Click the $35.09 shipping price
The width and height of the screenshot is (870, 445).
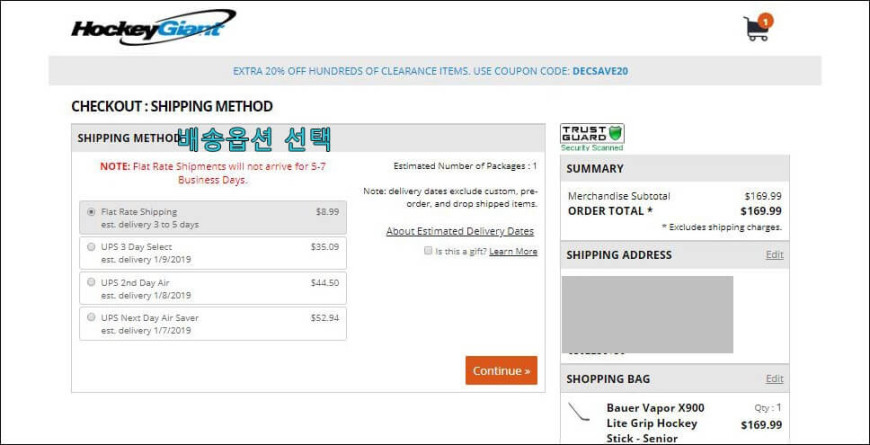(x=325, y=247)
